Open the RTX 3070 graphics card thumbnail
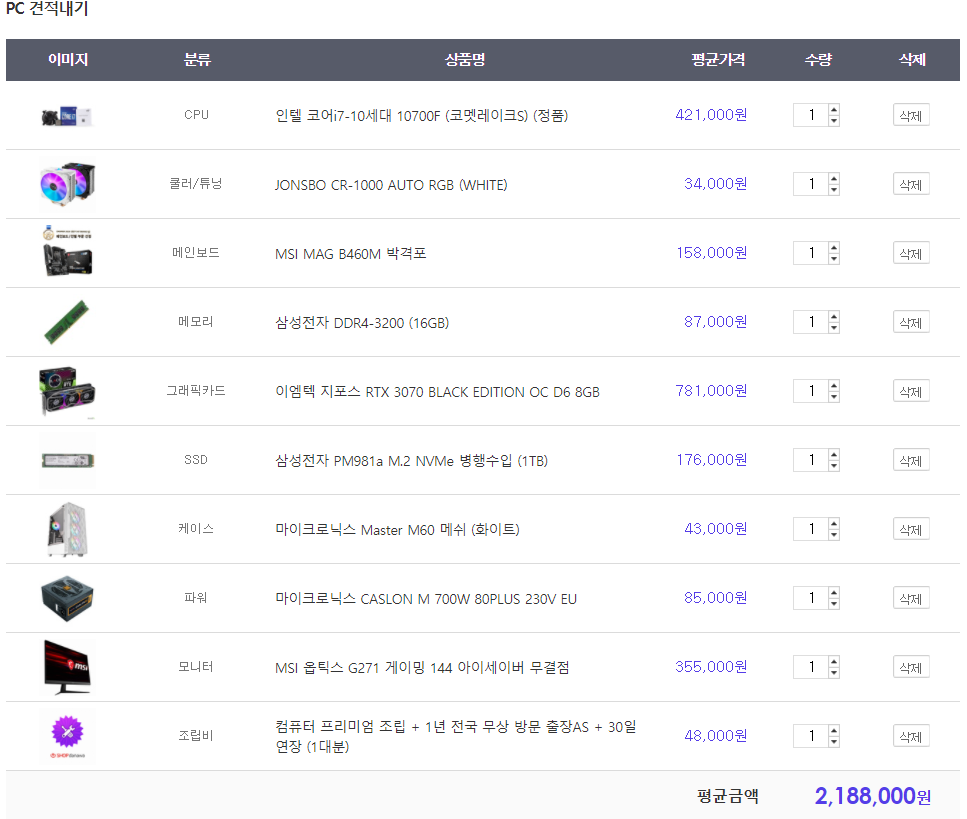 [x=67, y=391]
